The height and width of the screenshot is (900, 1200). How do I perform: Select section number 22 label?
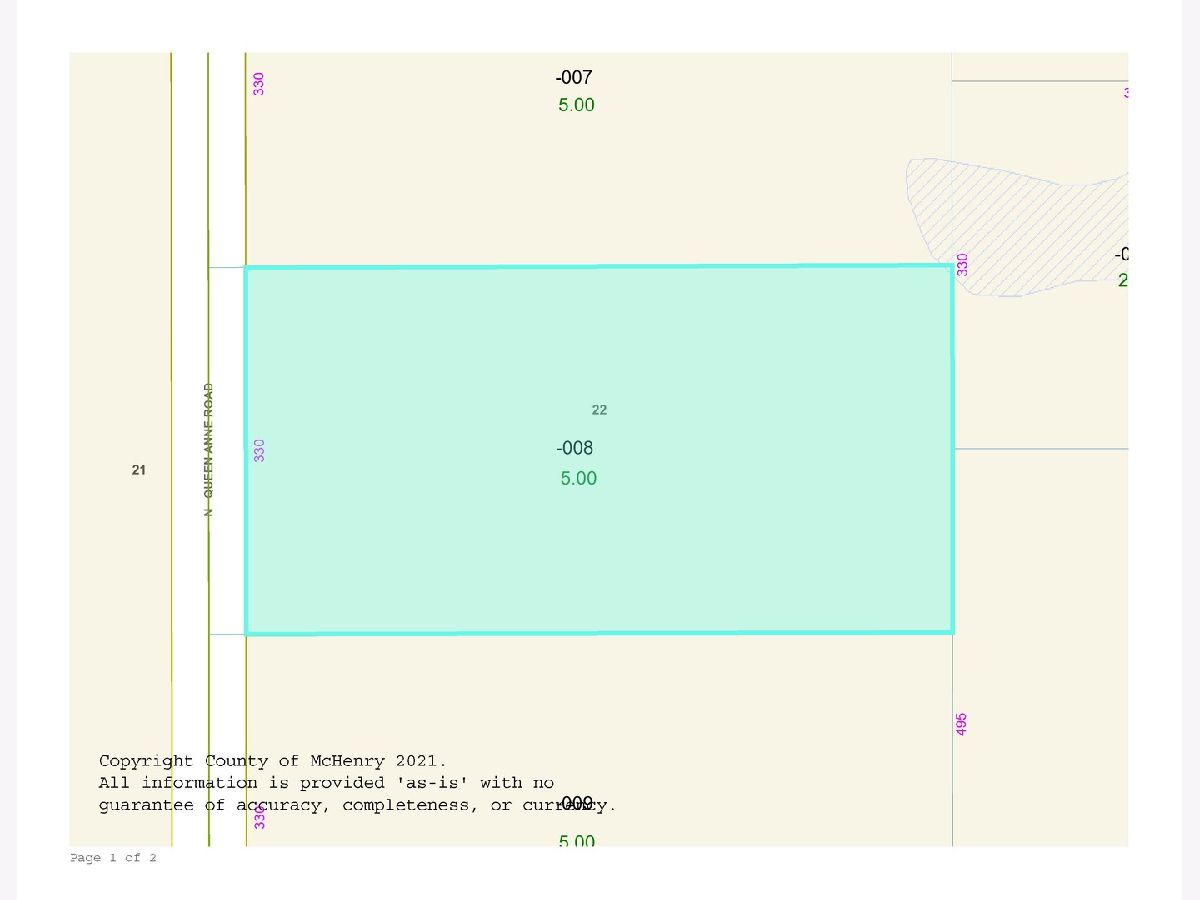599,410
